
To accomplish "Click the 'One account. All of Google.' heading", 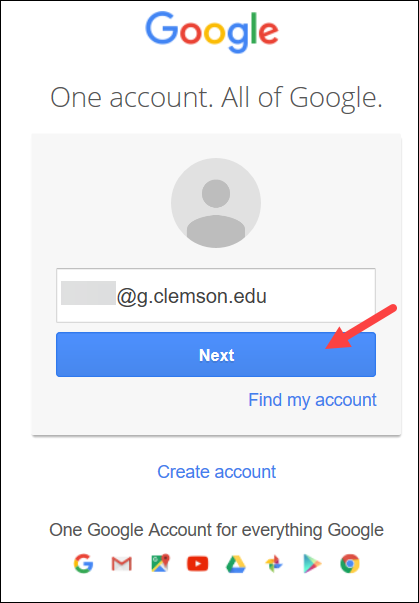I will [216, 98].
